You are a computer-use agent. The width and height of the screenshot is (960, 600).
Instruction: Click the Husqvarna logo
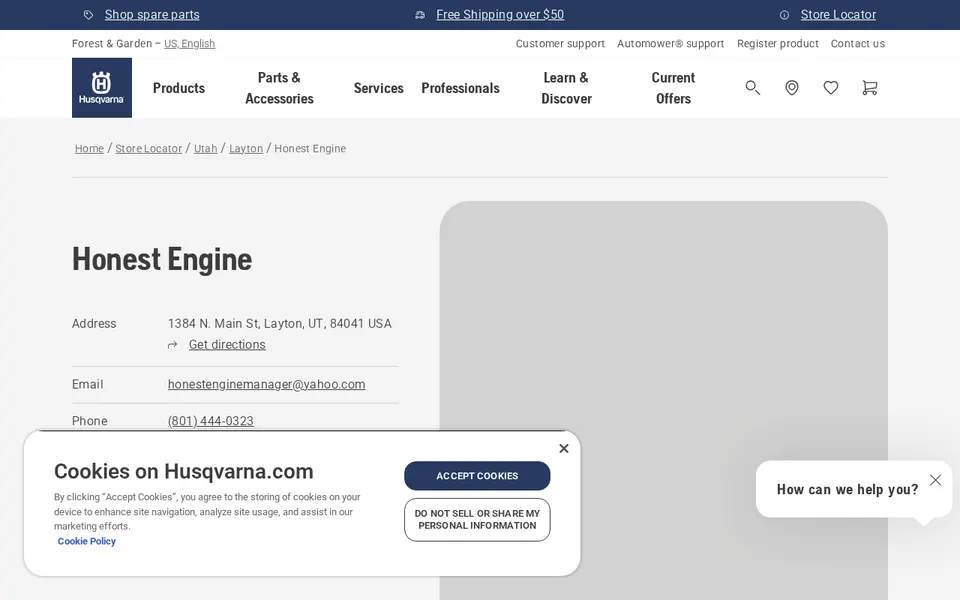pyautogui.click(x=102, y=88)
